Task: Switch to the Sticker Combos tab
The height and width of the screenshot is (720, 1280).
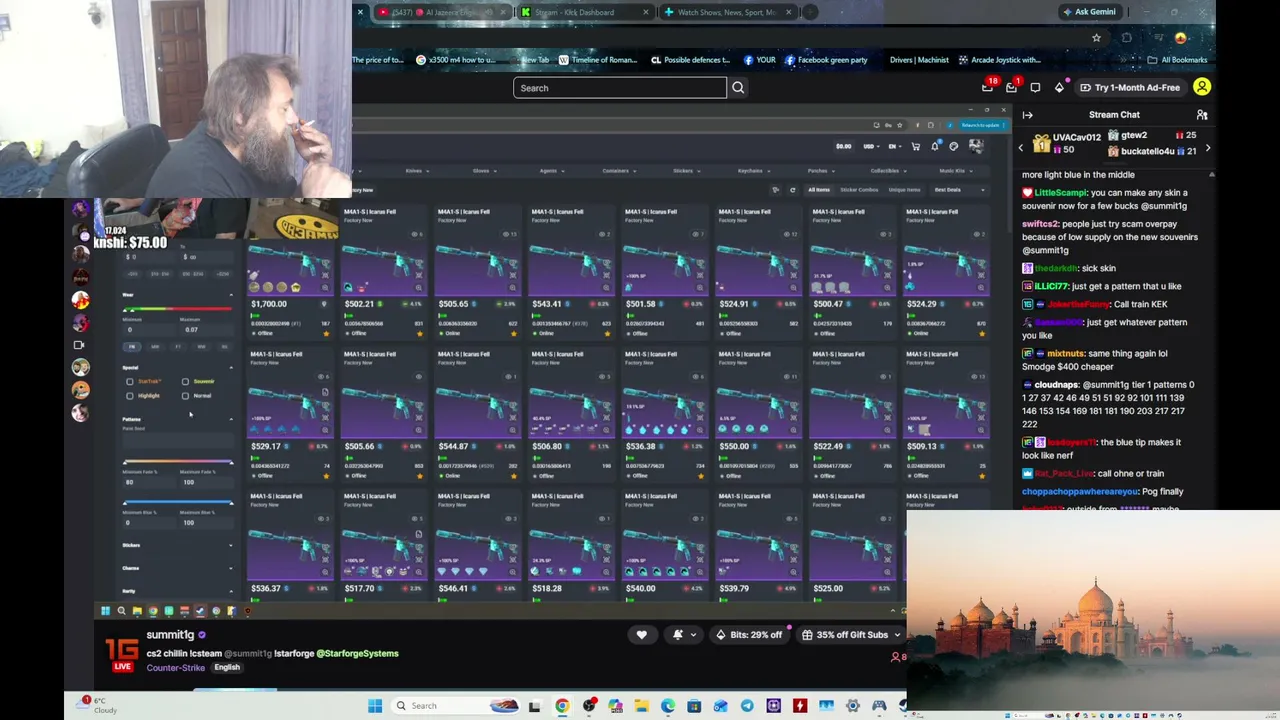Action: tap(859, 190)
